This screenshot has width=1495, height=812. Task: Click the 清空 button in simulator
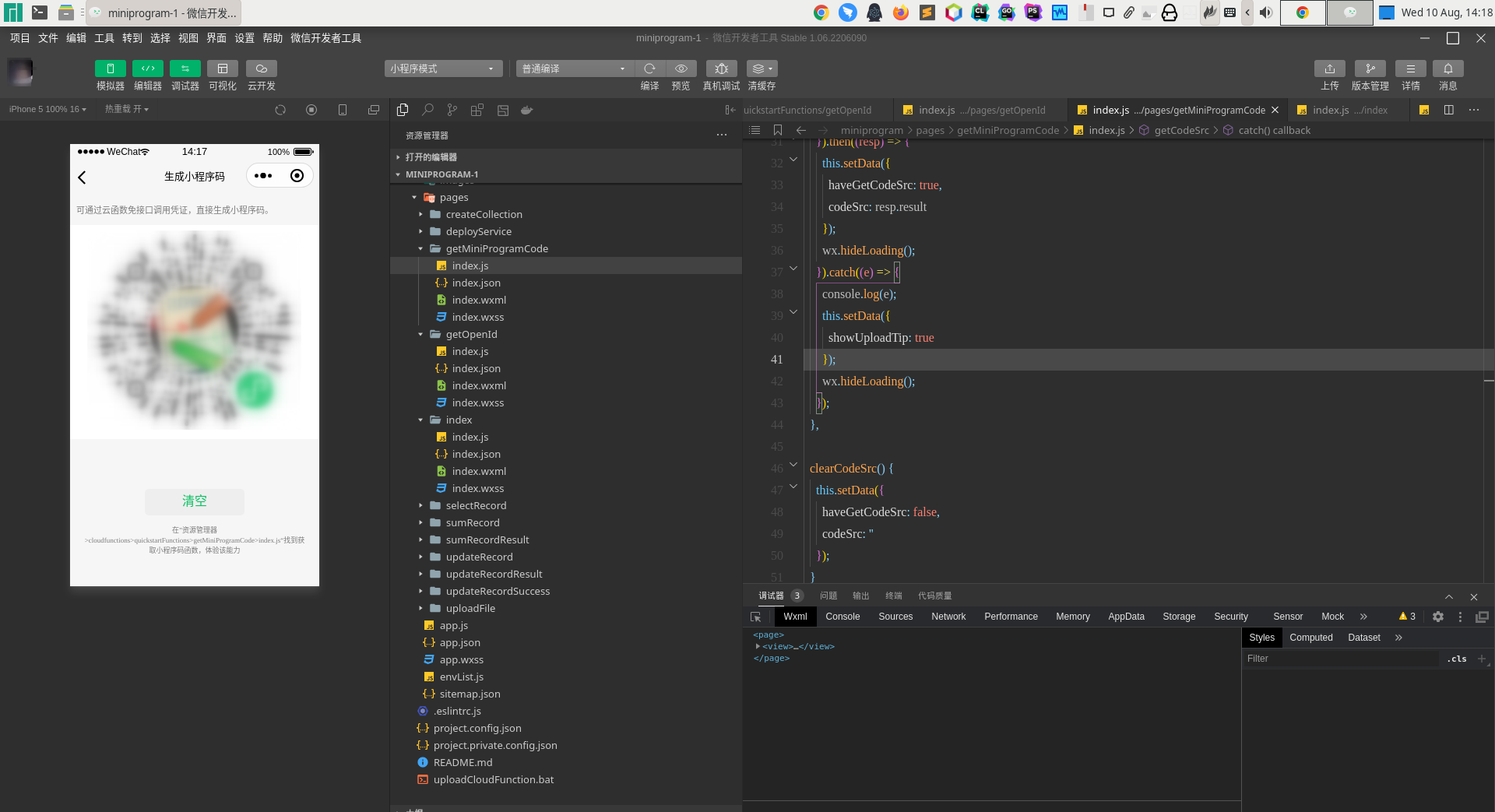click(x=195, y=501)
